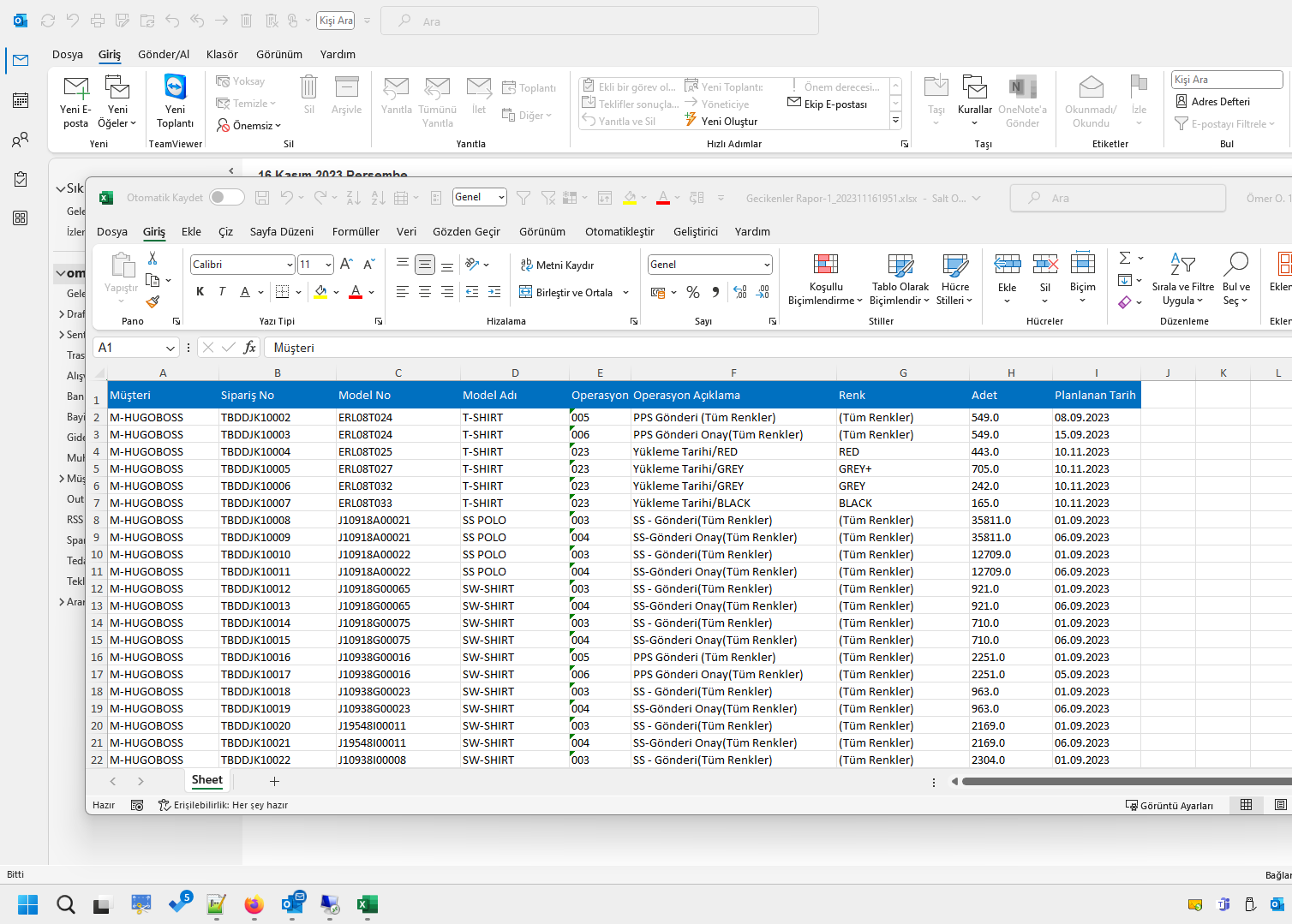Click the AutoSum sigma icon

tap(1125, 258)
